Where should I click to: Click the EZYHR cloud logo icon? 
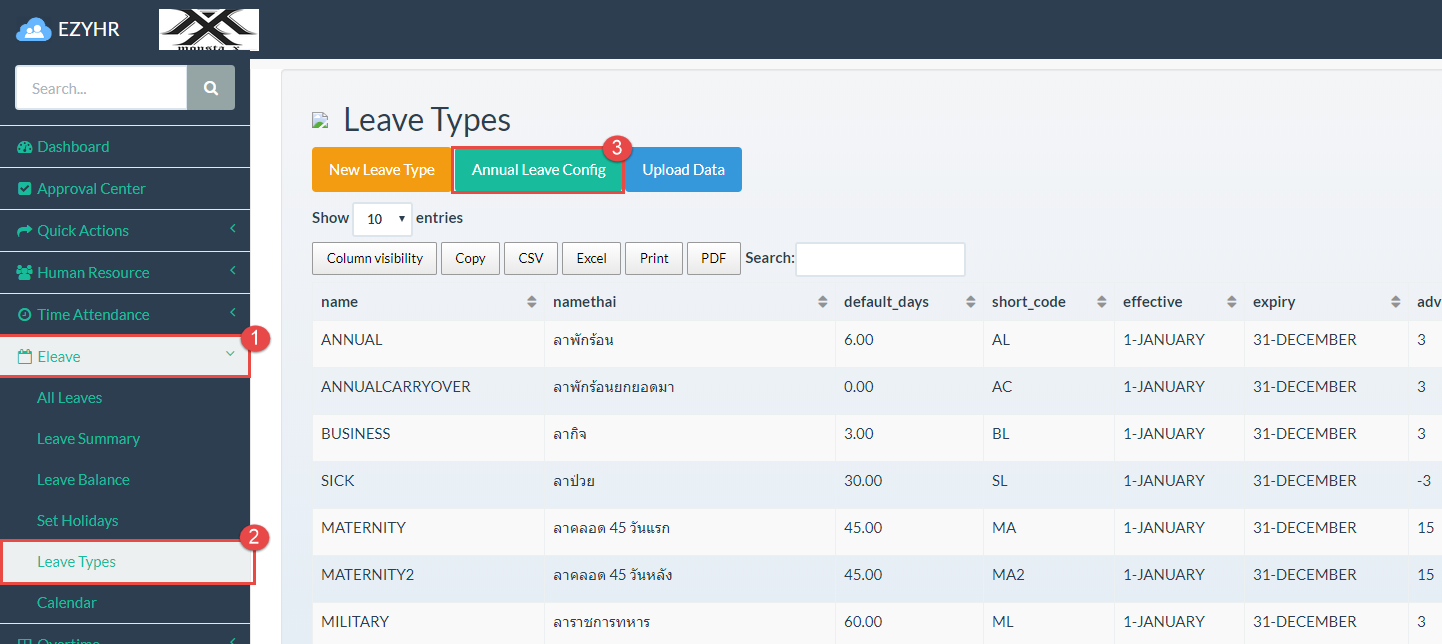[34, 30]
